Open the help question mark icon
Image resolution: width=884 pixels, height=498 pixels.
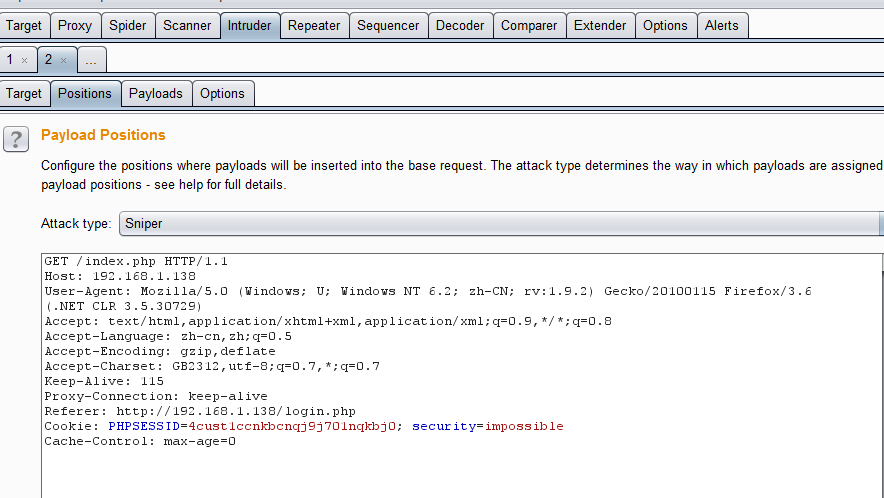(16, 139)
